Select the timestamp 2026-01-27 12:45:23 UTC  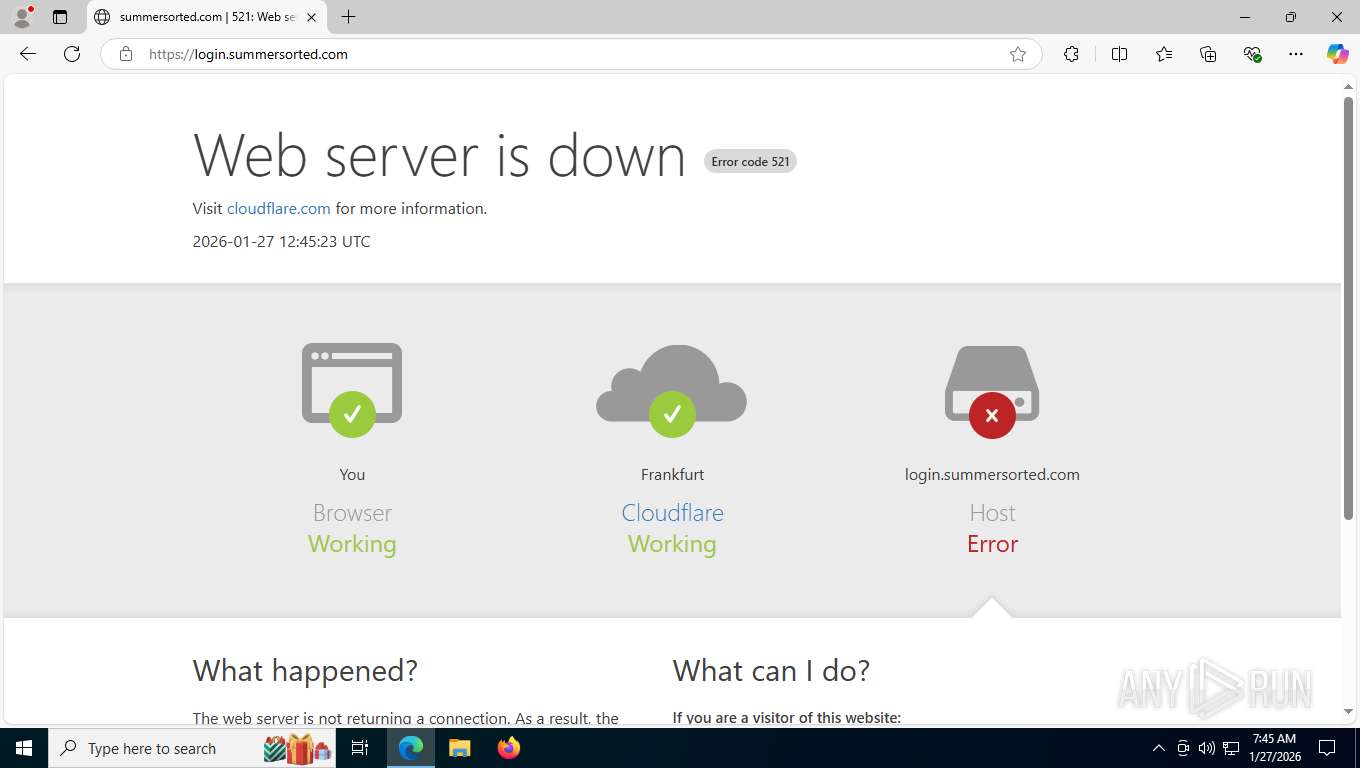coord(281,241)
